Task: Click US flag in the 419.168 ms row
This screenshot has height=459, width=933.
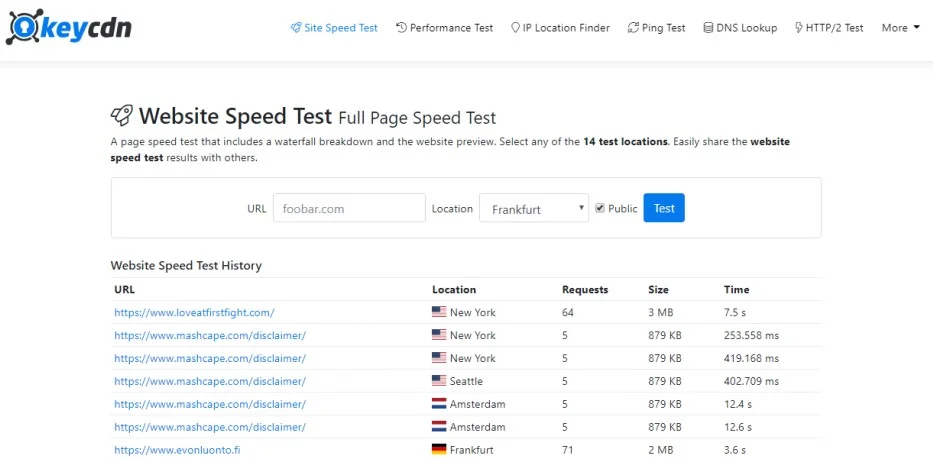Action: [439, 358]
